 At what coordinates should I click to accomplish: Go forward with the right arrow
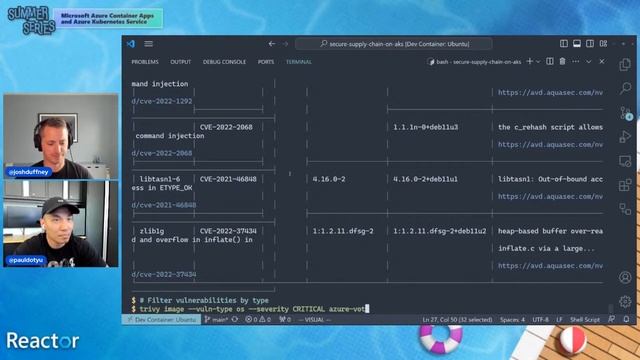285,44
